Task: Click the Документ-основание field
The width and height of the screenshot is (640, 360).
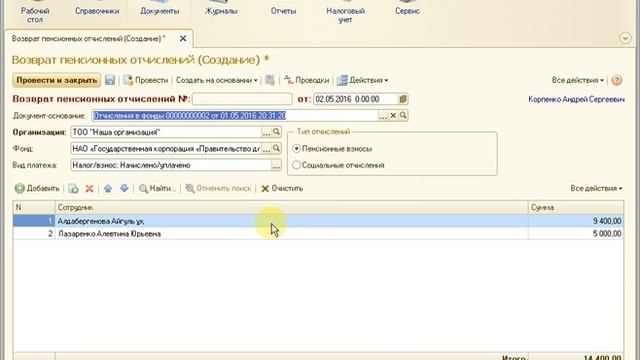Action: (x=235, y=116)
